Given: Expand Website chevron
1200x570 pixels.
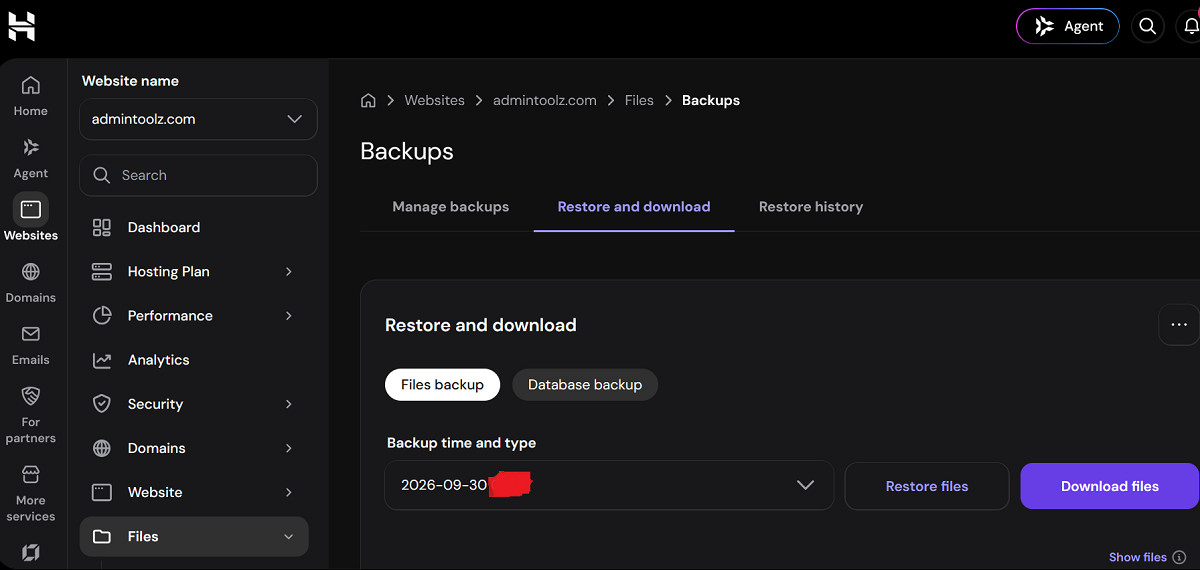Looking at the screenshot, I should (x=289, y=492).
